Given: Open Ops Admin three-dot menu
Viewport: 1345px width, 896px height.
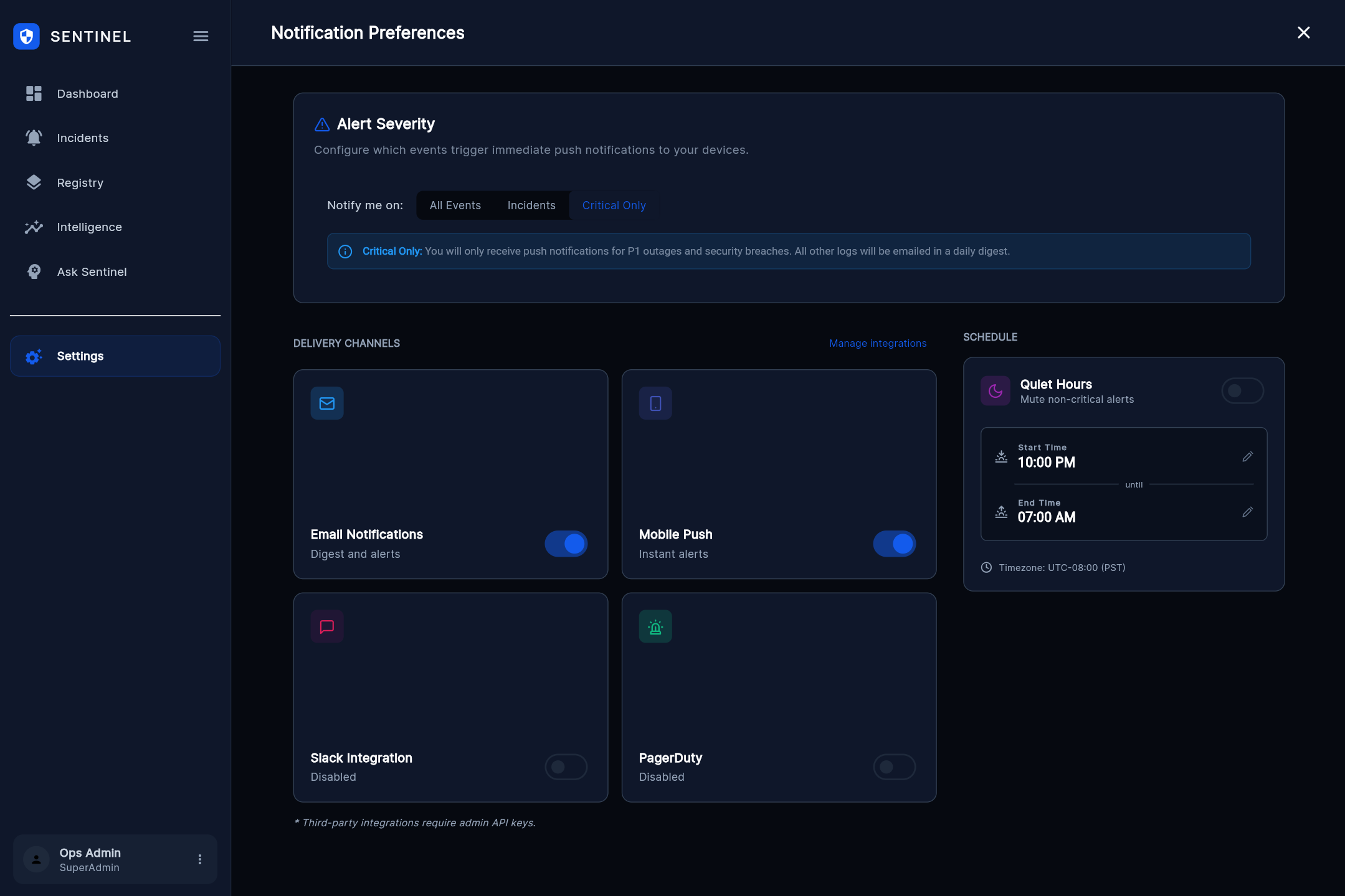Looking at the screenshot, I should click(x=200, y=859).
